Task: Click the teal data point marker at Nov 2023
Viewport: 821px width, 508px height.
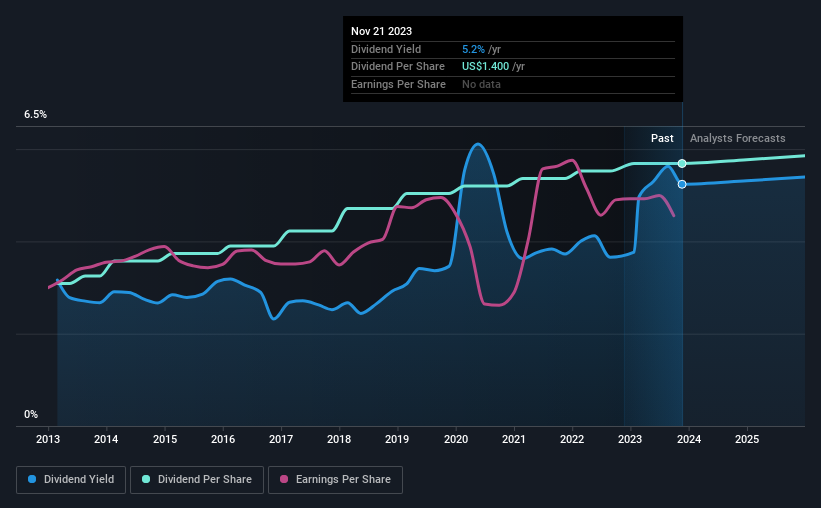Action: (682, 163)
